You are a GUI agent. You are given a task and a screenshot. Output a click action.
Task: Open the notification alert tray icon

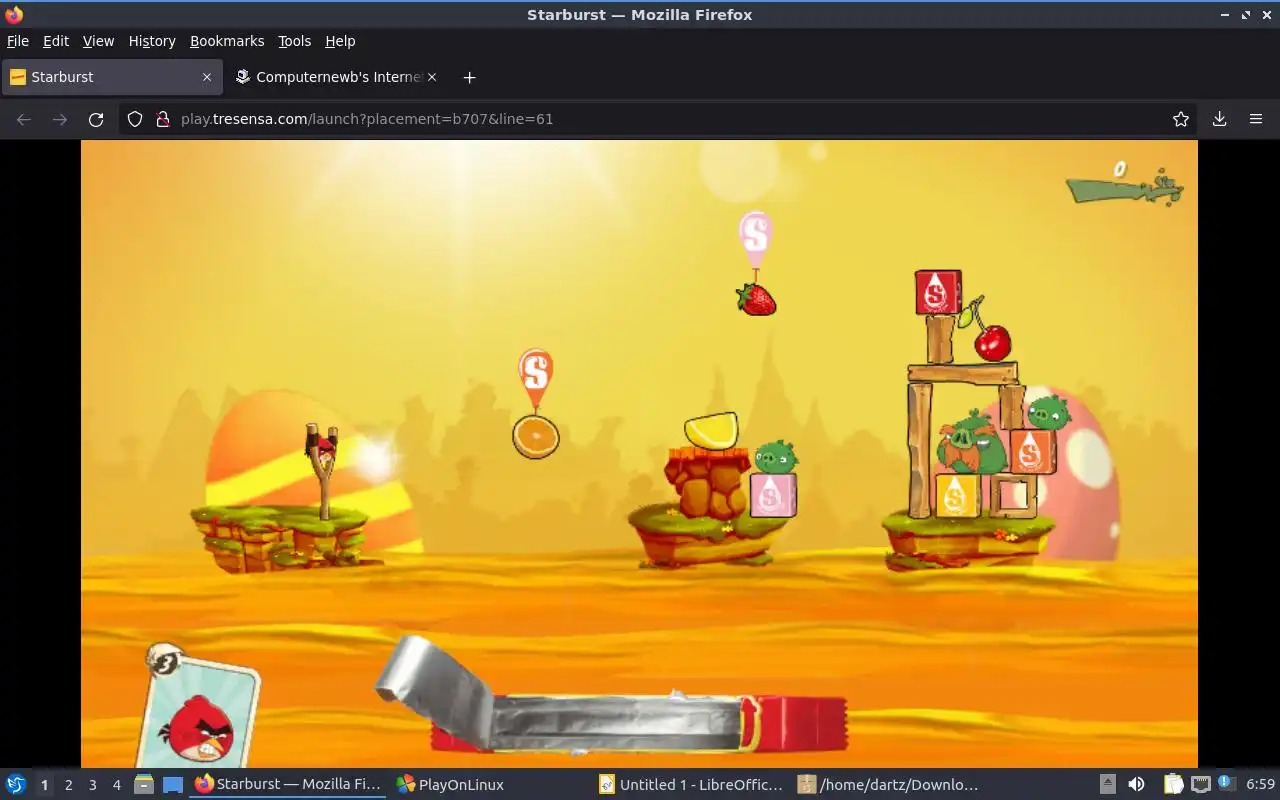click(1227, 784)
